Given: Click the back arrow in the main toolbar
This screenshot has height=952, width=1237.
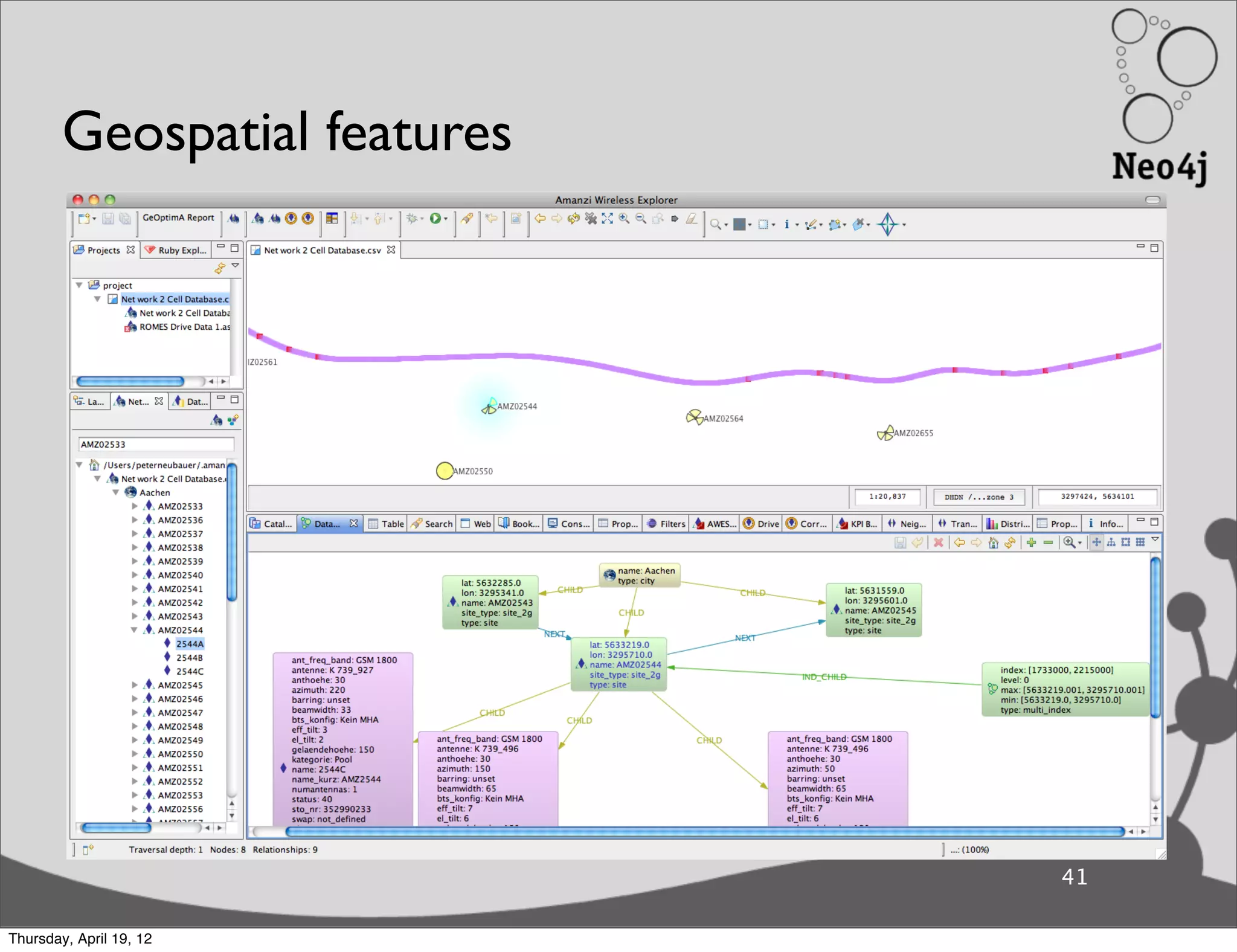Looking at the screenshot, I should (540, 219).
